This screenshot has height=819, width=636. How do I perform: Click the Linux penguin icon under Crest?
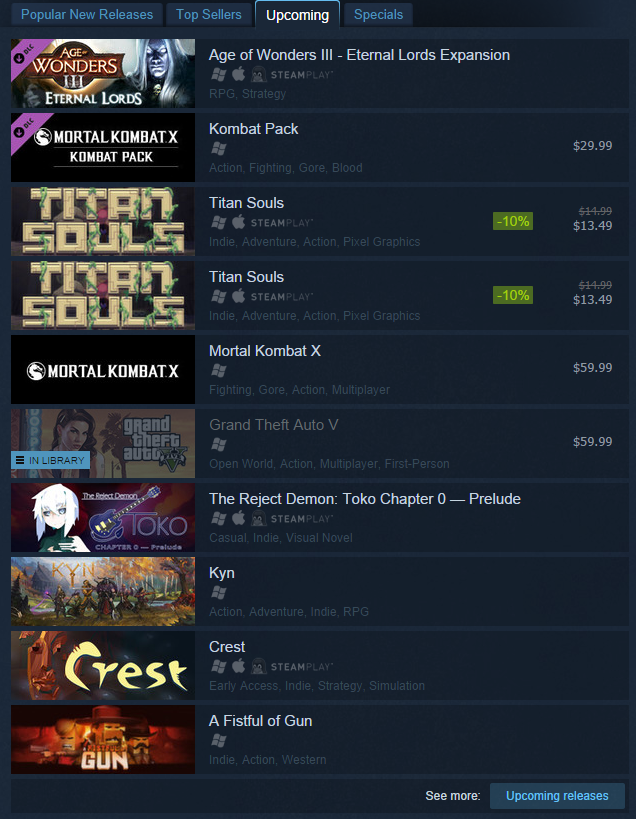tap(258, 666)
